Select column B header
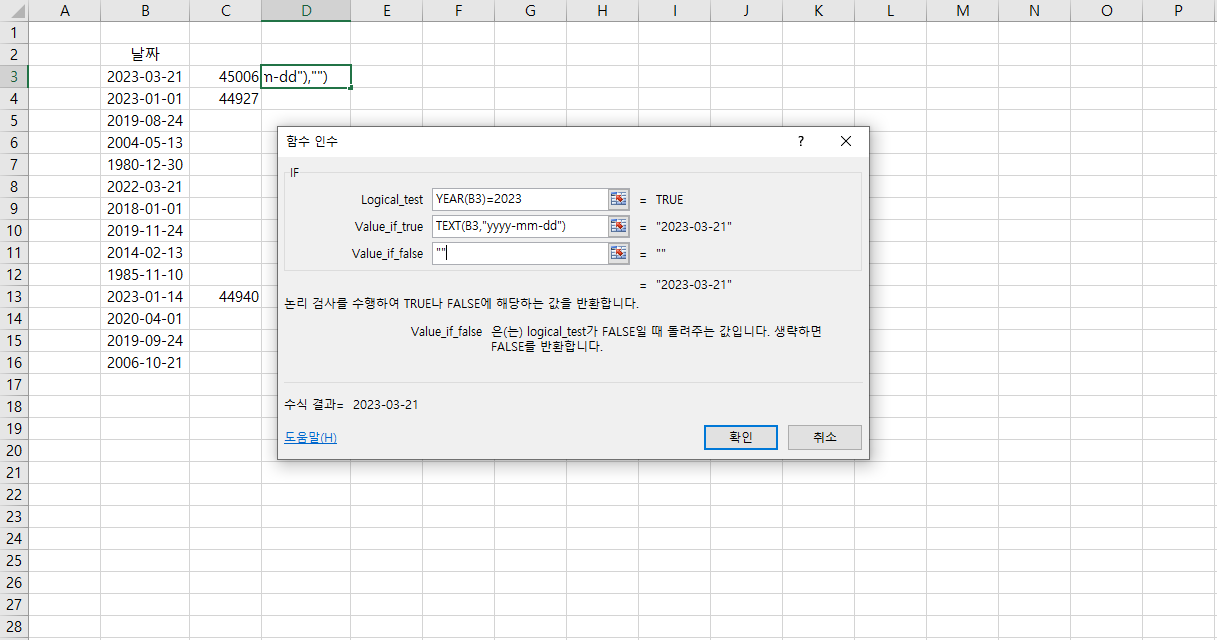This screenshot has width=1217, height=640. (x=145, y=11)
